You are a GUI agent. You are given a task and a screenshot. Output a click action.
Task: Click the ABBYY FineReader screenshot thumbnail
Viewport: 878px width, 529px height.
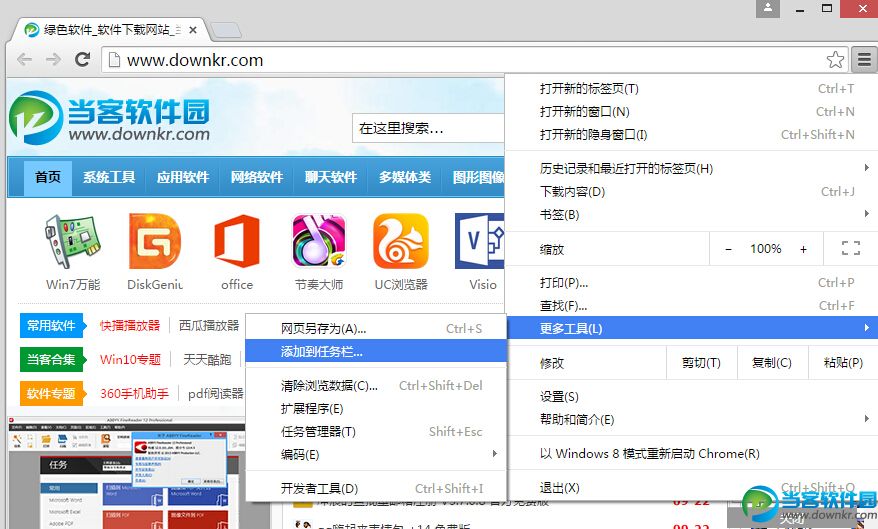(126, 472)
